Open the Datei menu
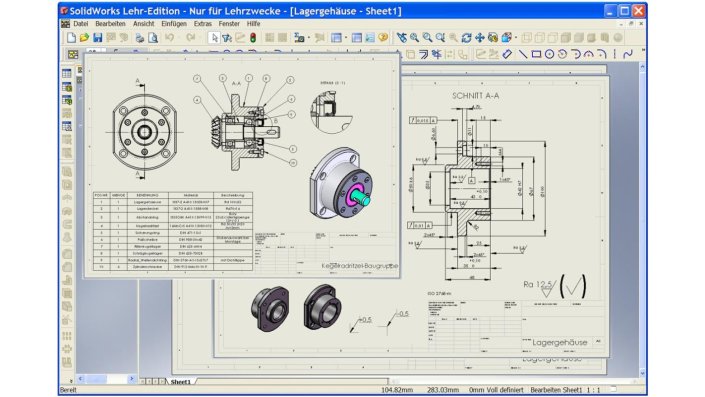Screen dimensions: 705x397 (x=81, y=24)
